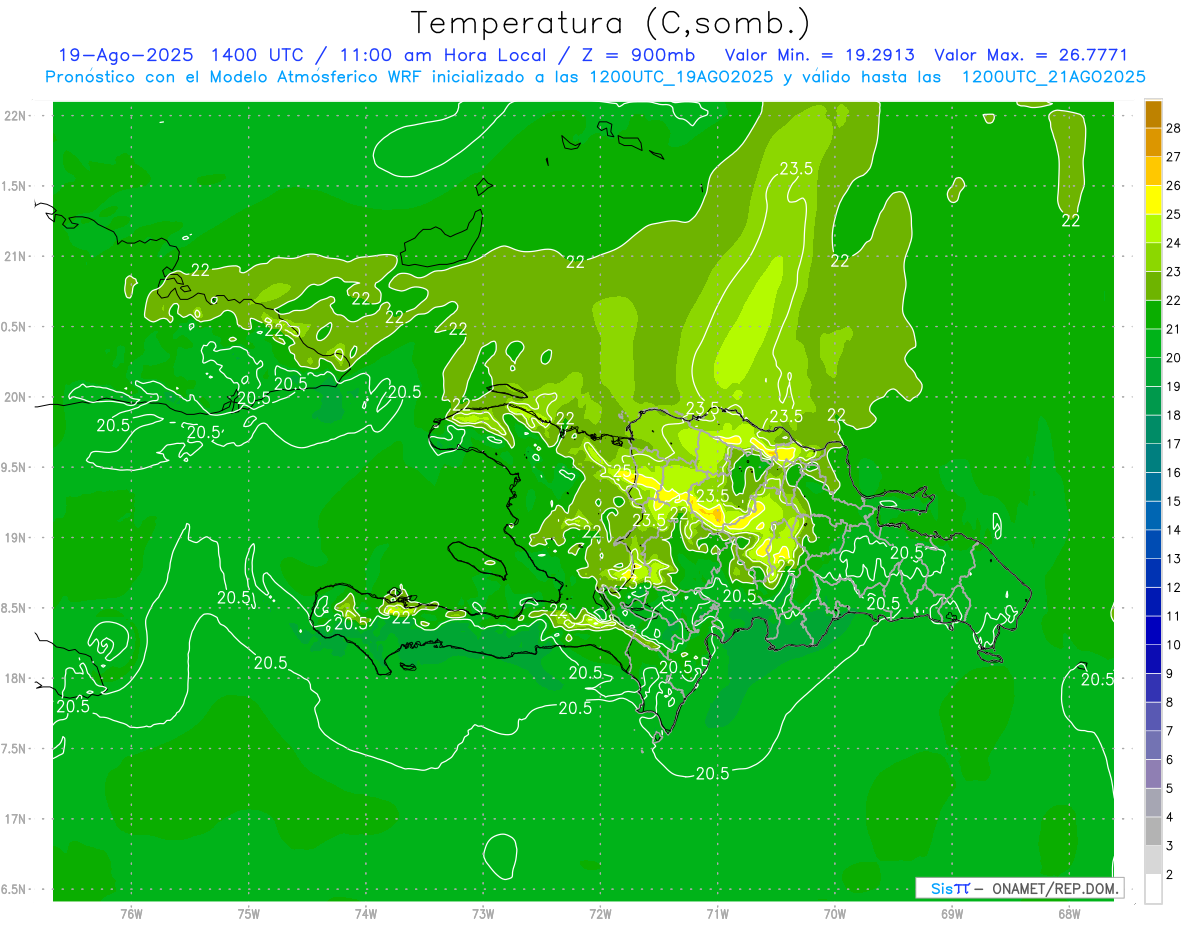Screen dimensions: 1200x927
Task: Click the 'Valor Min. = 19.2913' value
Action: (820, 55)
